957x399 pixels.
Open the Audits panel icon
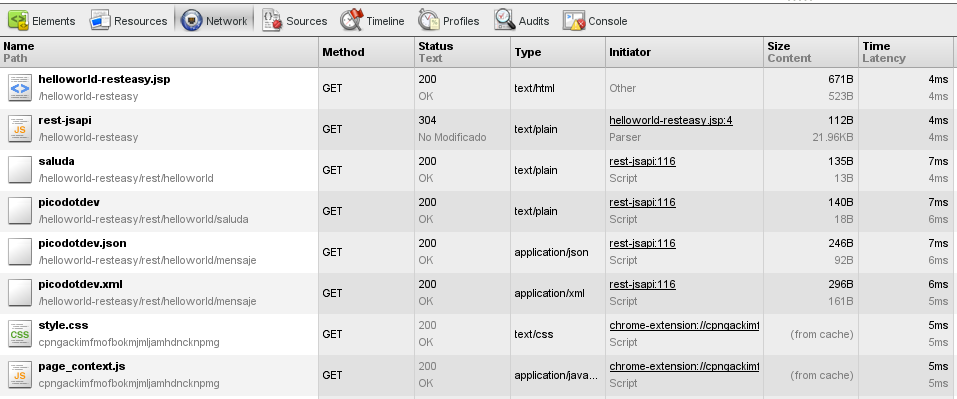[x=505, y=20]
